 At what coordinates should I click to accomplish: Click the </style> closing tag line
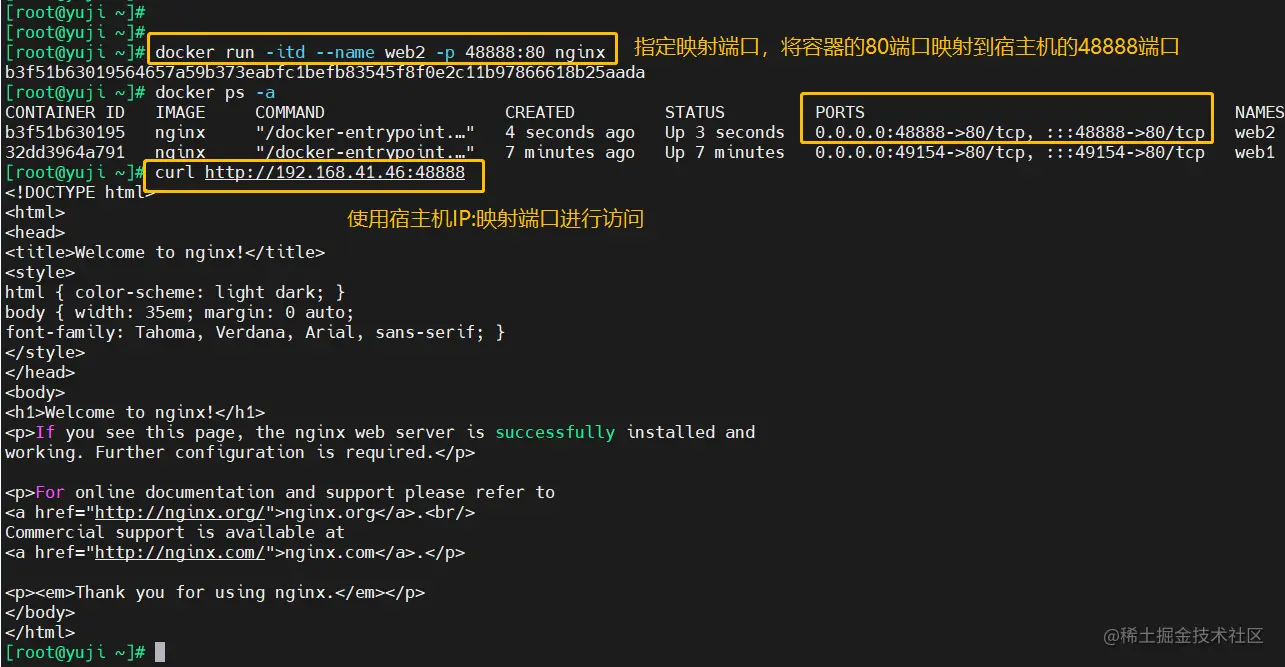(45, 352)
